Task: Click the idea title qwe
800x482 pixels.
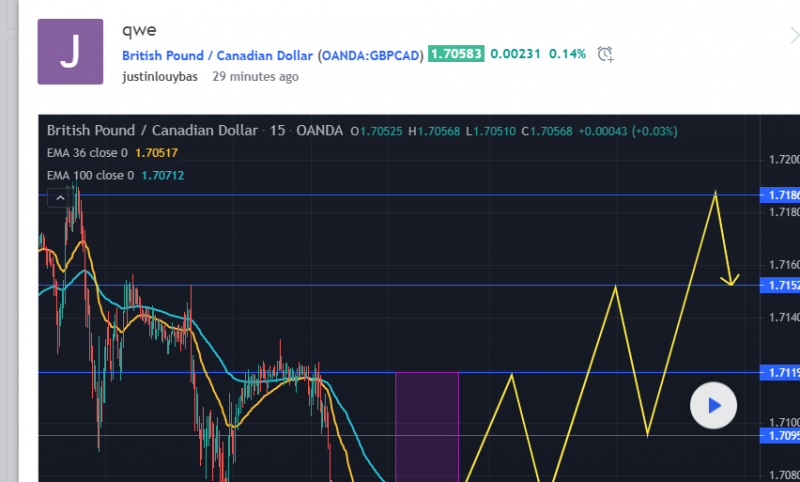Action: [x=135, y=29]
